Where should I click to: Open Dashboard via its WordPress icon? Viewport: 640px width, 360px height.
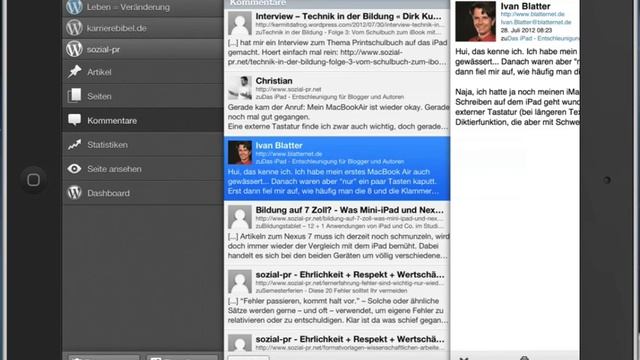tap(74, 193)
